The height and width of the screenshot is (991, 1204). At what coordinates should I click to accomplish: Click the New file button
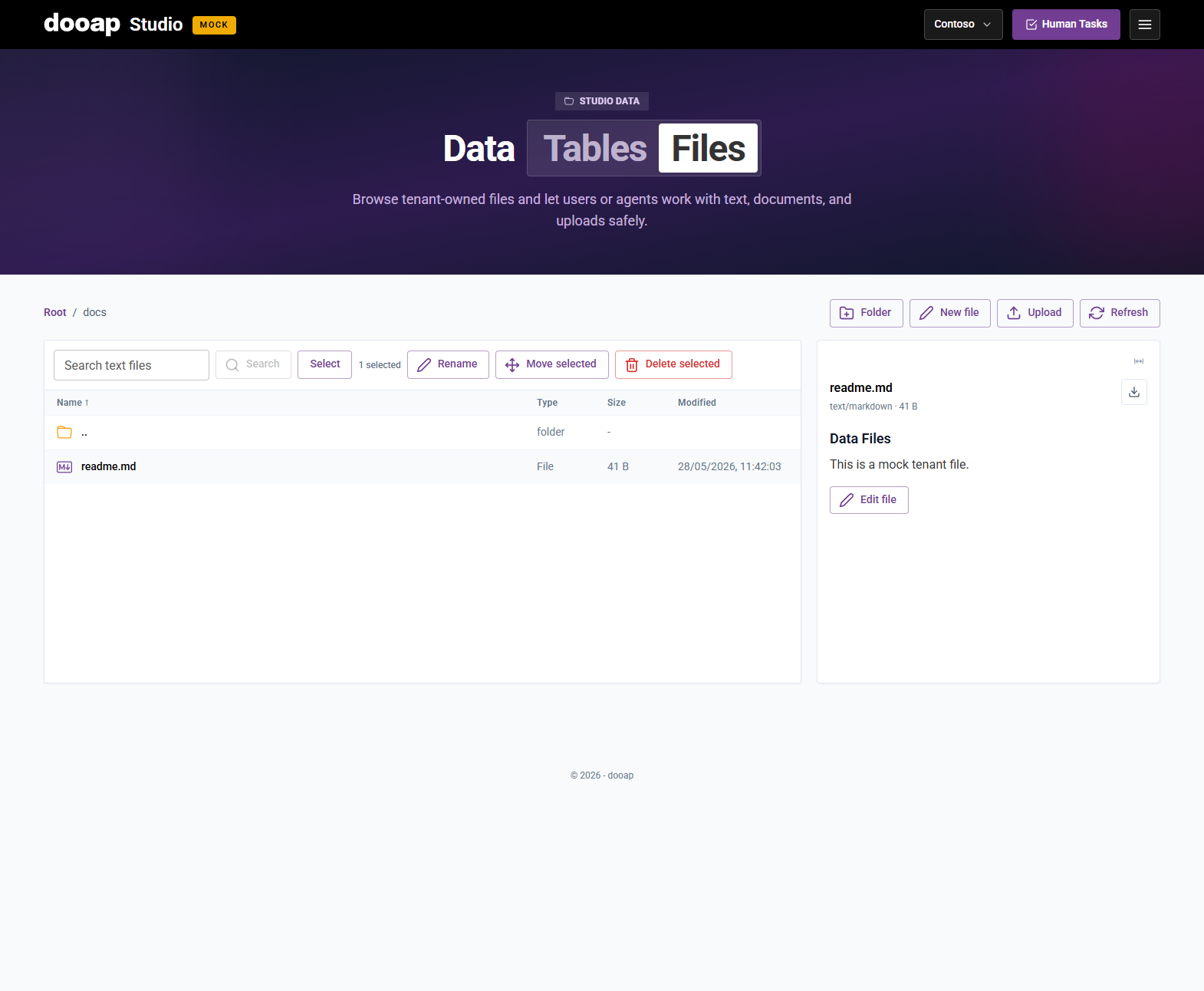click(x=949, y=313)
